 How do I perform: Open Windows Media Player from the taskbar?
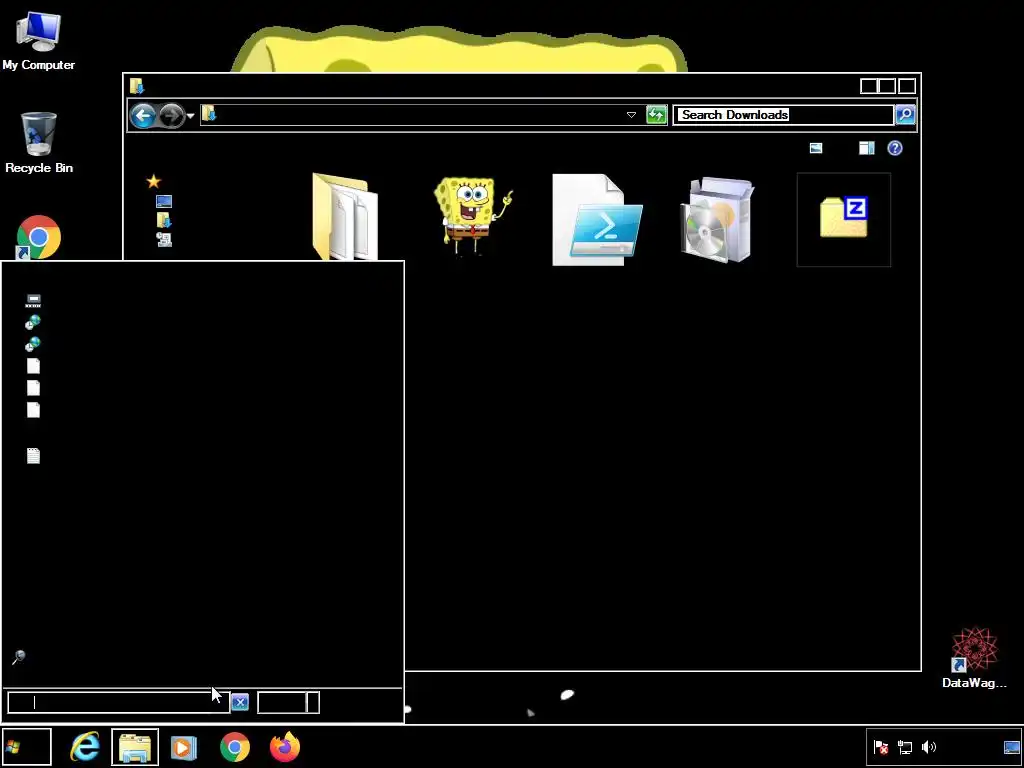coord(184,747)
